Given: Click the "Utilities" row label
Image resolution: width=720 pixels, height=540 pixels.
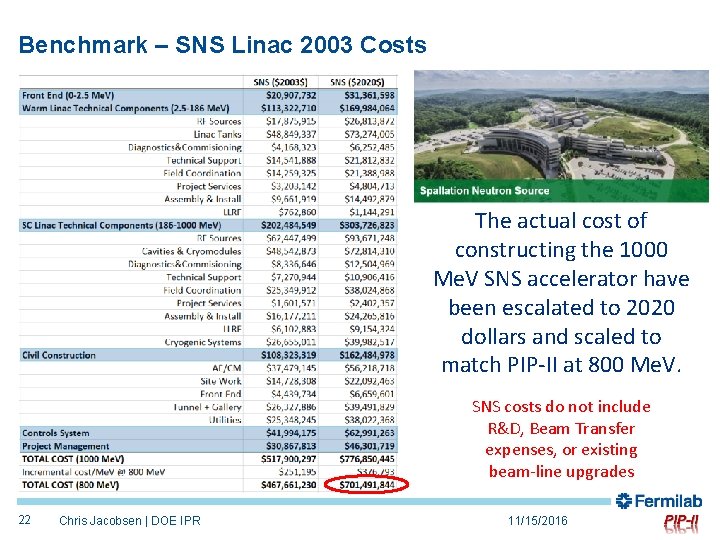Looking at the screenshot, I should click(225, 420).
